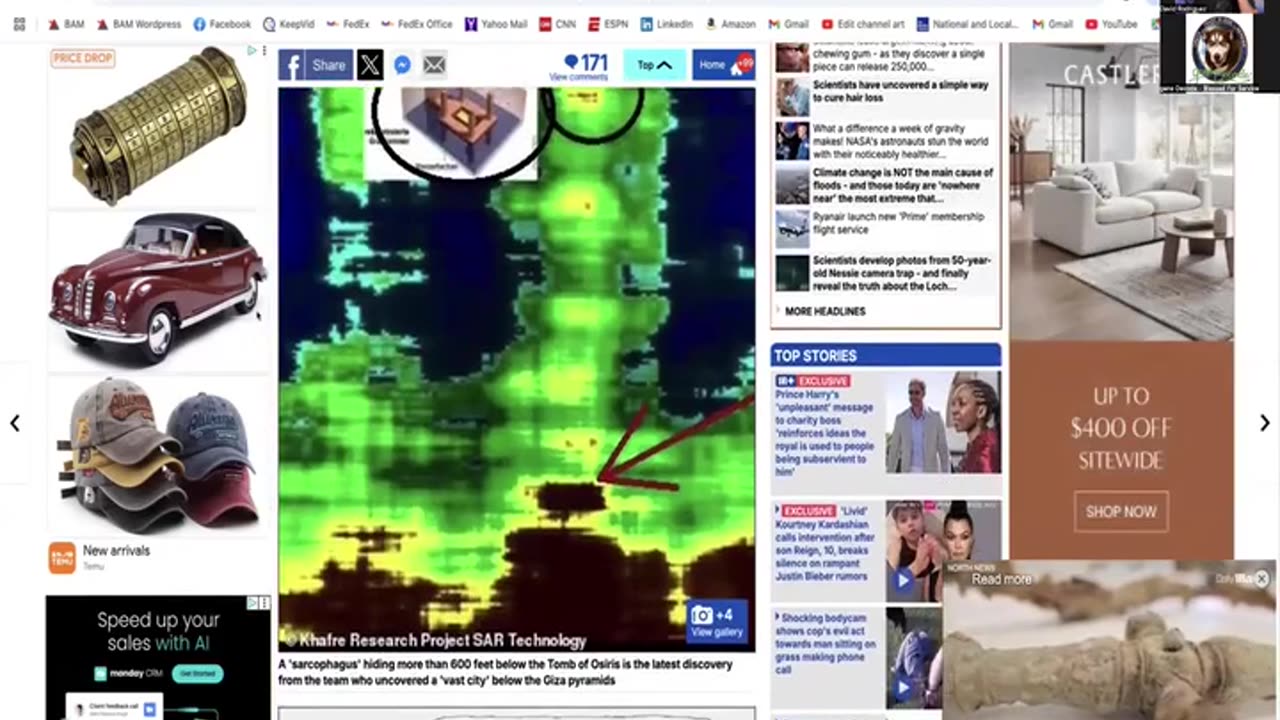Screen dimensions: 1280x720
Task: Open the YouTube bookmark
Action: click(1110, 24)
